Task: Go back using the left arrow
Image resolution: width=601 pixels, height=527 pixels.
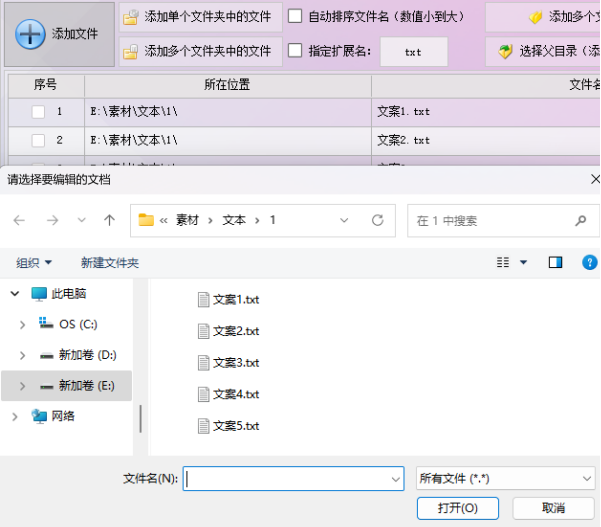Action: point(19,220)
